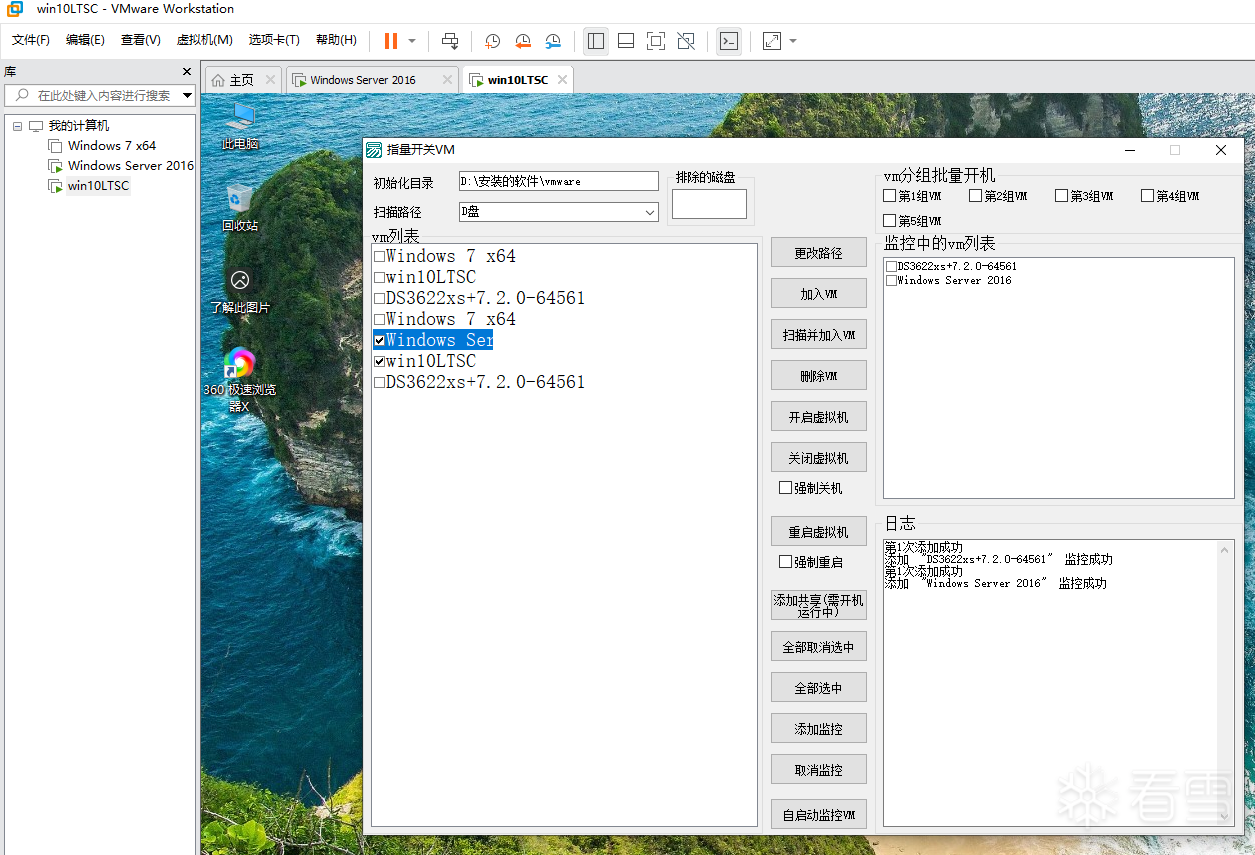Viewport: 1255px width, 855px height.
Task: Click the Unity mode toolbar icon
Action: (686, 41)
